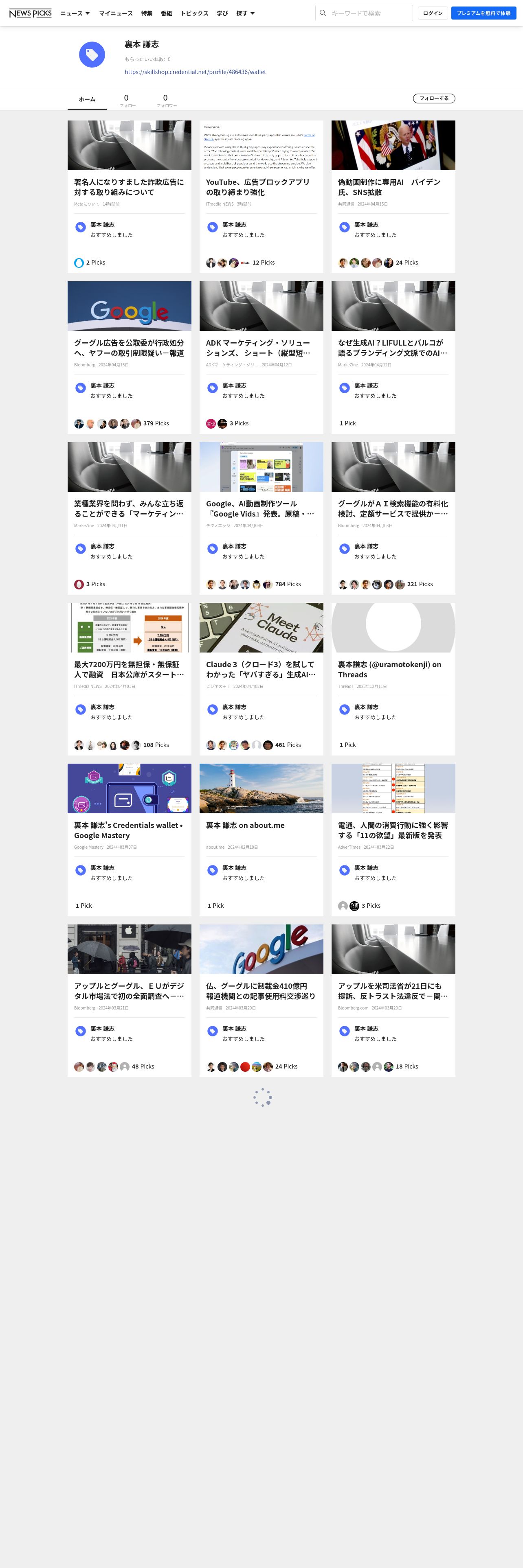Open 裏本謙志 on Threads article title

390,669
